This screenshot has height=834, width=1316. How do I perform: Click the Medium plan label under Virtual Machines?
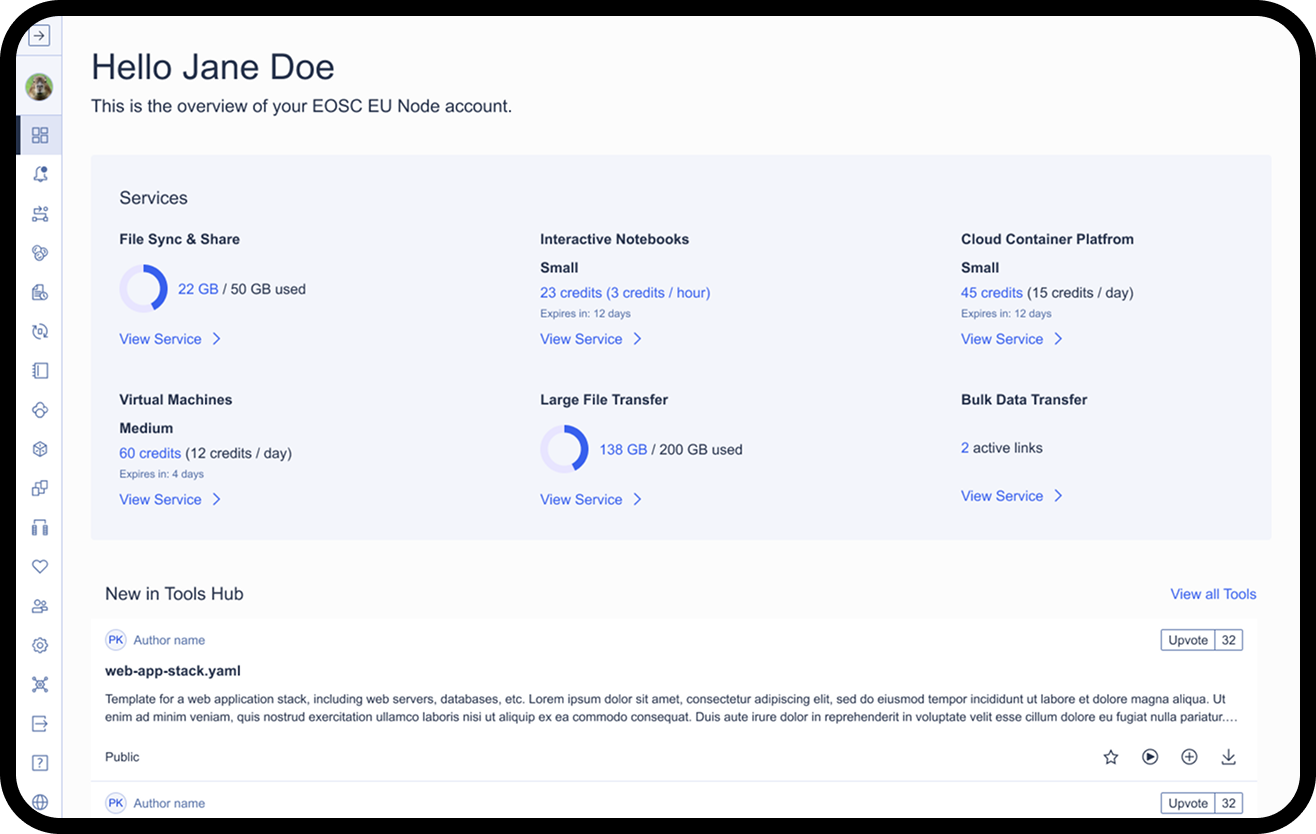pos(146,428)
